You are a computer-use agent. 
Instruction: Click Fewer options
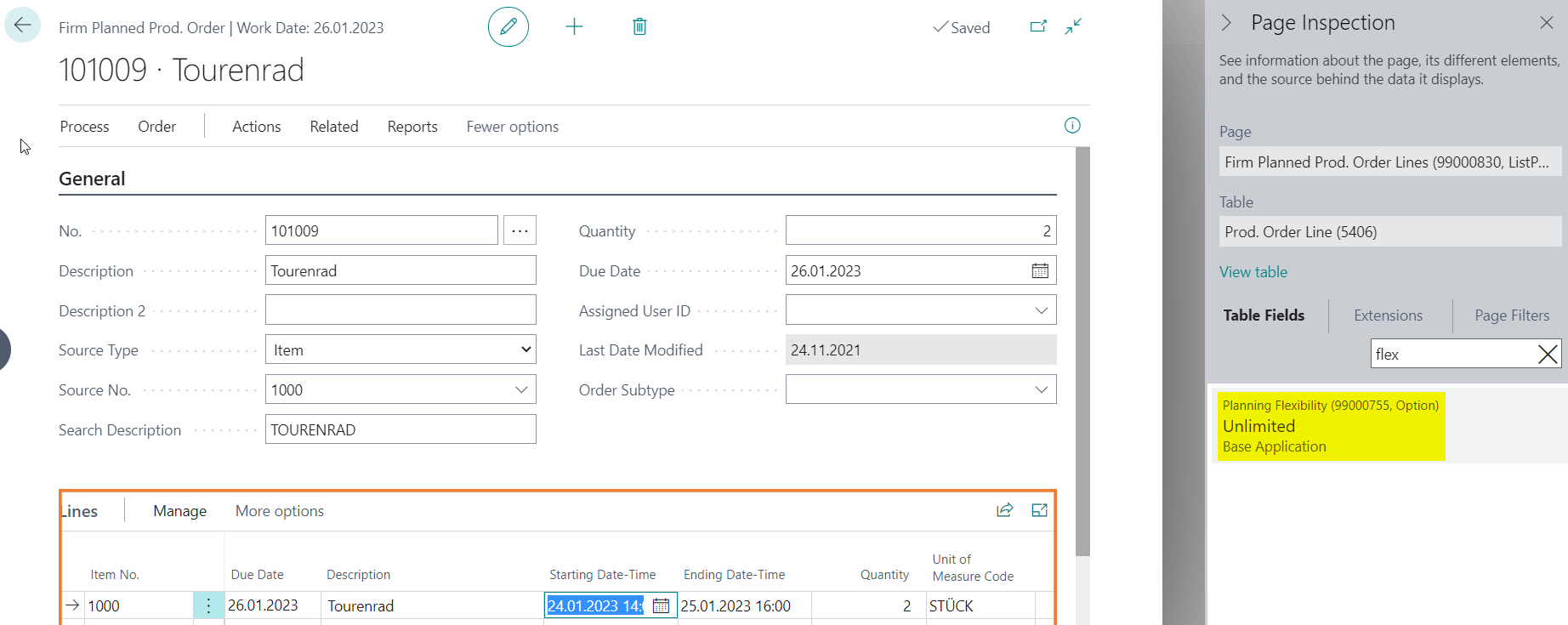pos(512,127)
